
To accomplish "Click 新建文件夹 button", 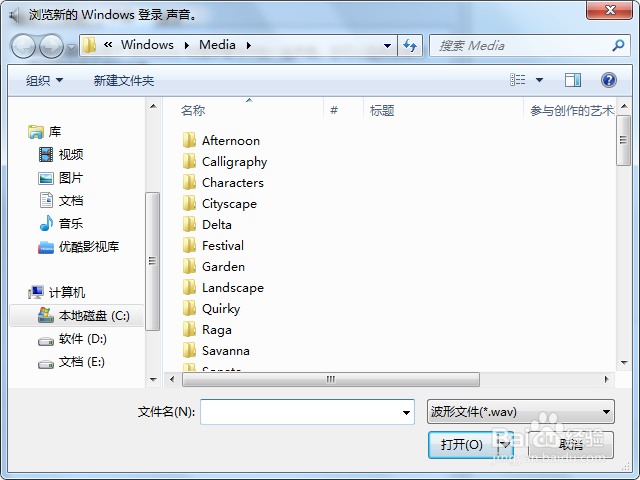I will [124, 80].
